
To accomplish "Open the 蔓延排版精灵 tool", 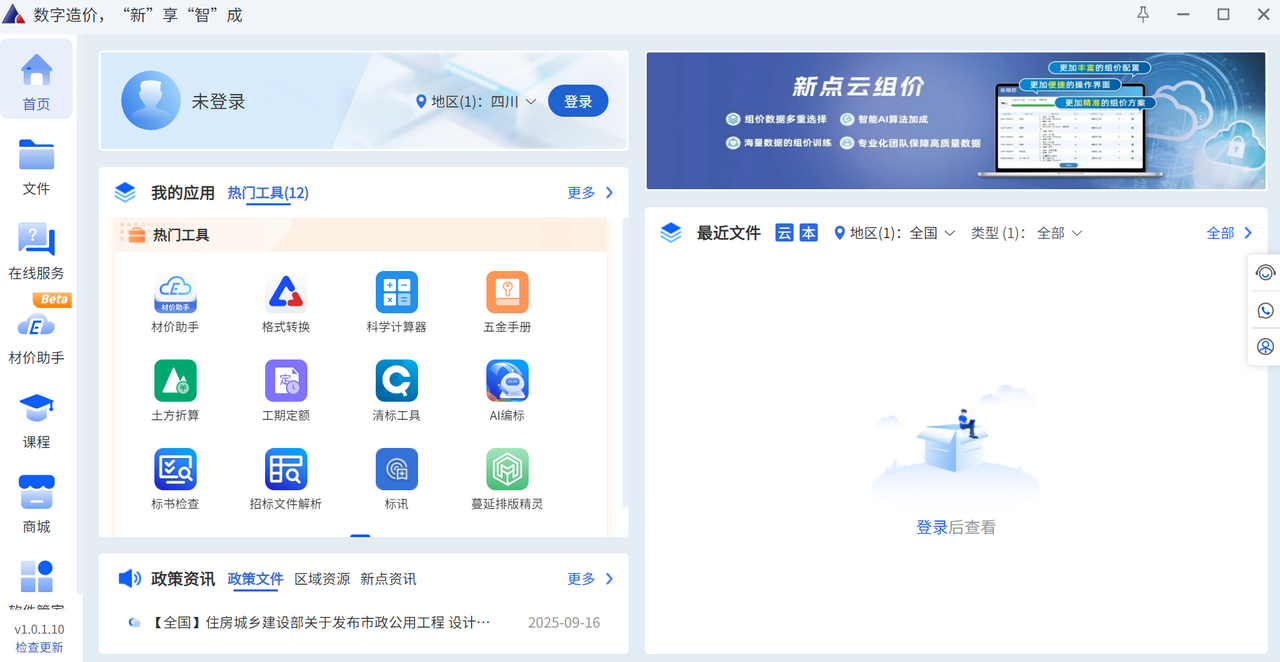I will pos(506,478).
